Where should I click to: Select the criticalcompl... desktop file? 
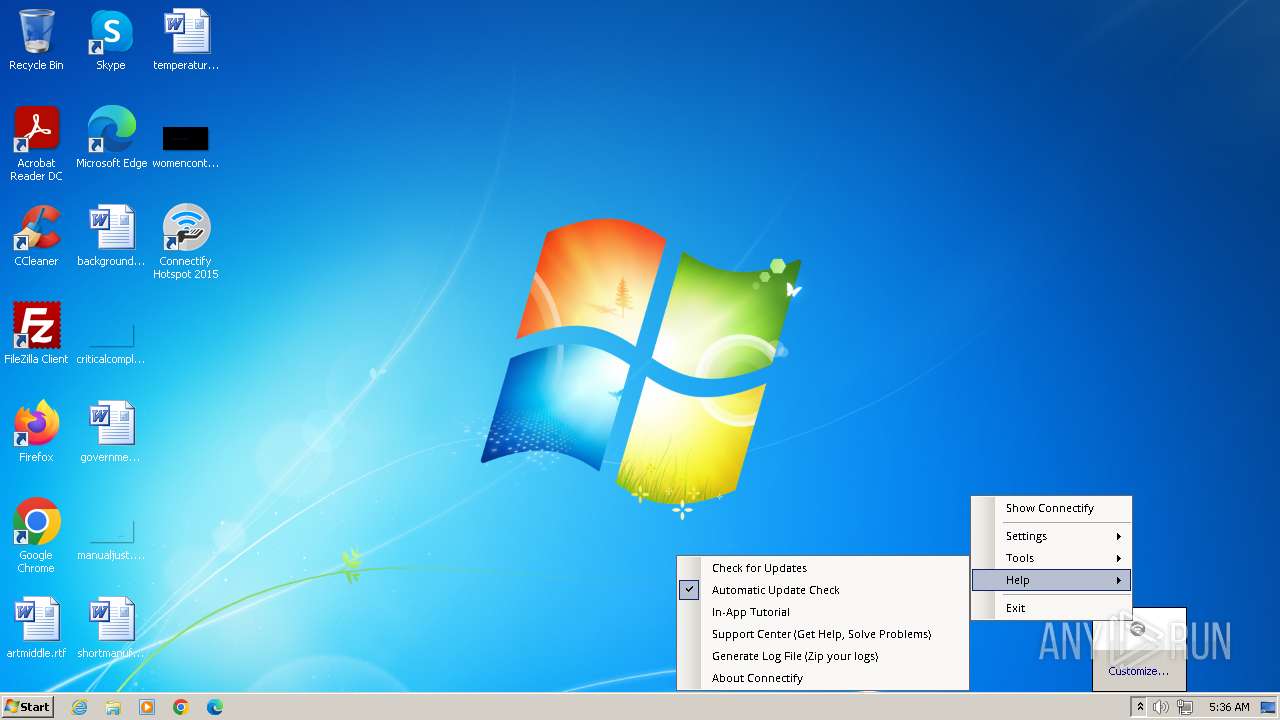point(111,341)
